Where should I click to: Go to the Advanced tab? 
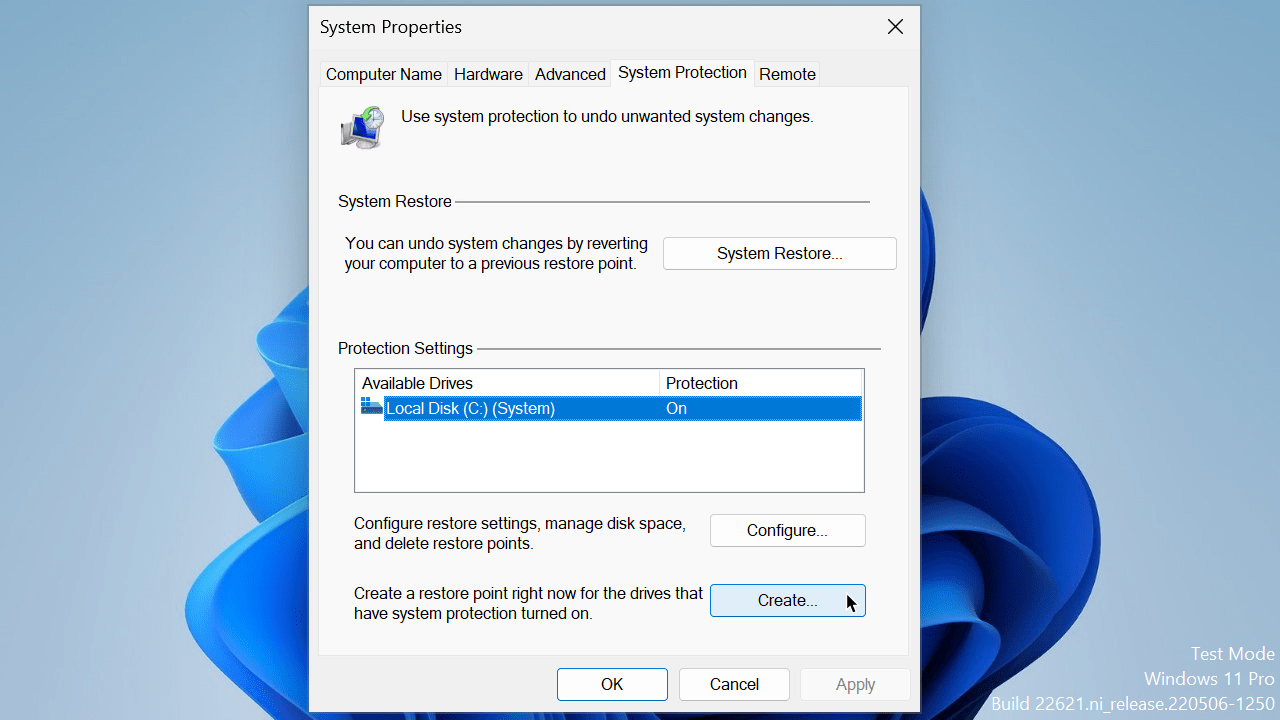tap(570, 74)
